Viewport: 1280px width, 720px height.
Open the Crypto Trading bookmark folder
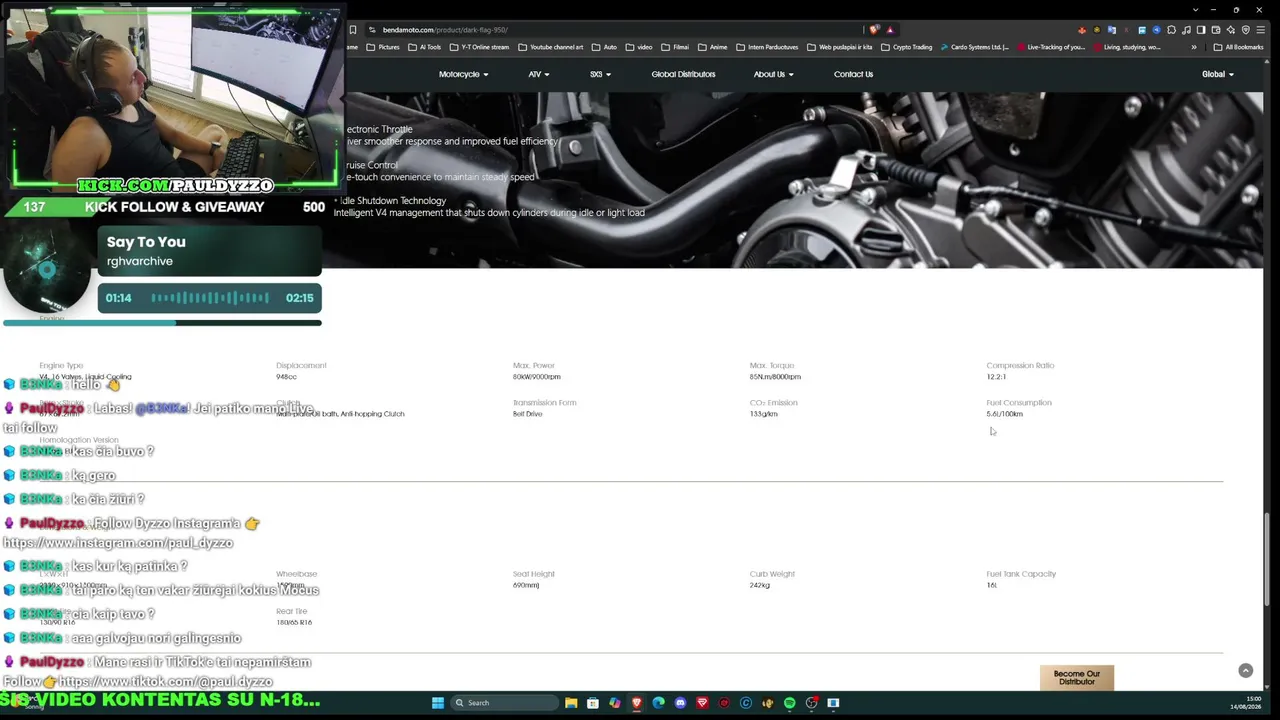tap(906, 47)
